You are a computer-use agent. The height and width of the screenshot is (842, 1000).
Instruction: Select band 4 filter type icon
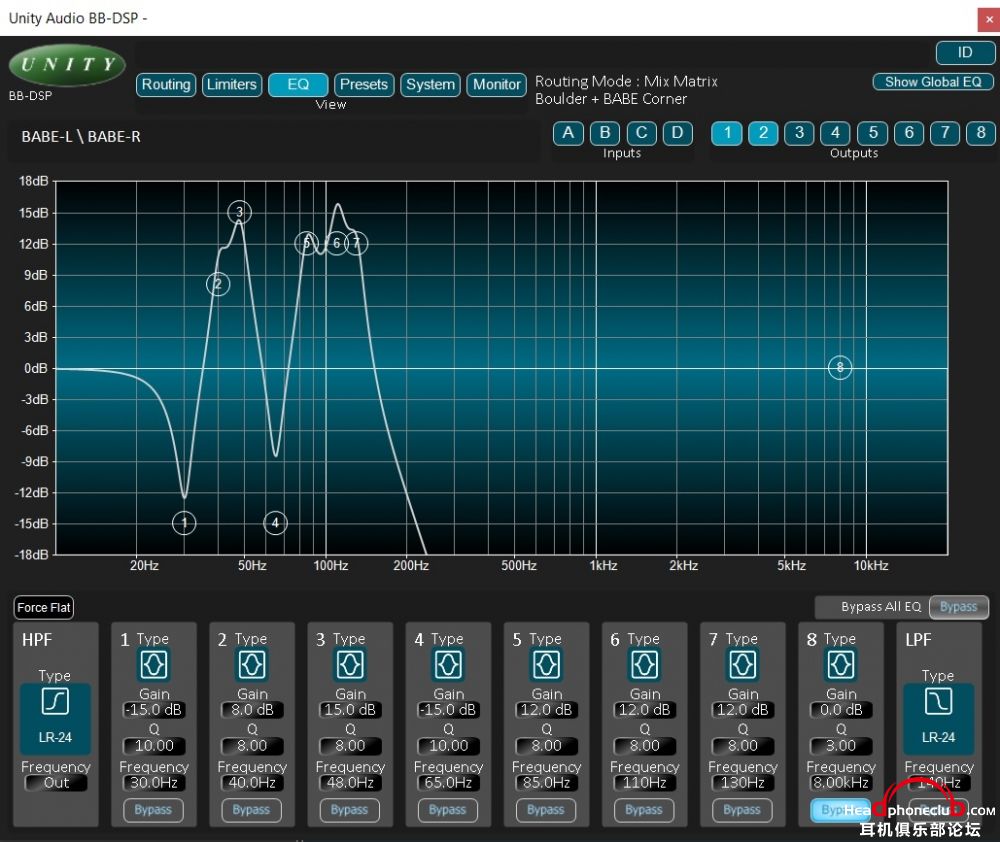(x=448, y=665)
